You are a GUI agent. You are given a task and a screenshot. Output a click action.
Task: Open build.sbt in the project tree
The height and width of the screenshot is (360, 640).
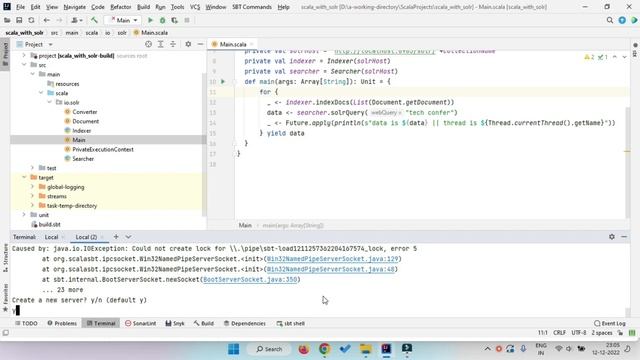pos(49,224)
